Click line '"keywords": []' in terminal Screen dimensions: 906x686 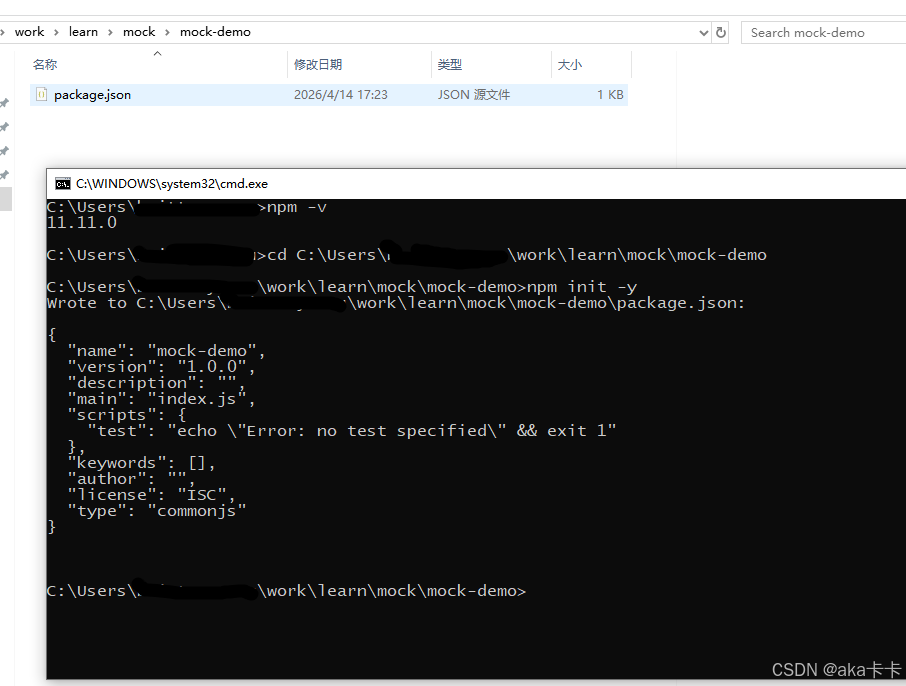coord(142,463)
